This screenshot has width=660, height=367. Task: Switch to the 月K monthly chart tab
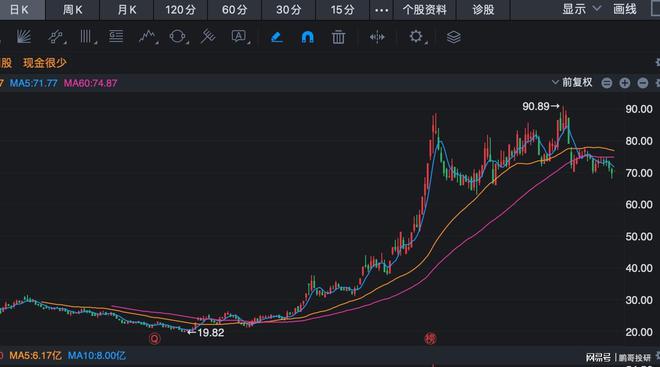click(x=127, y=10)
